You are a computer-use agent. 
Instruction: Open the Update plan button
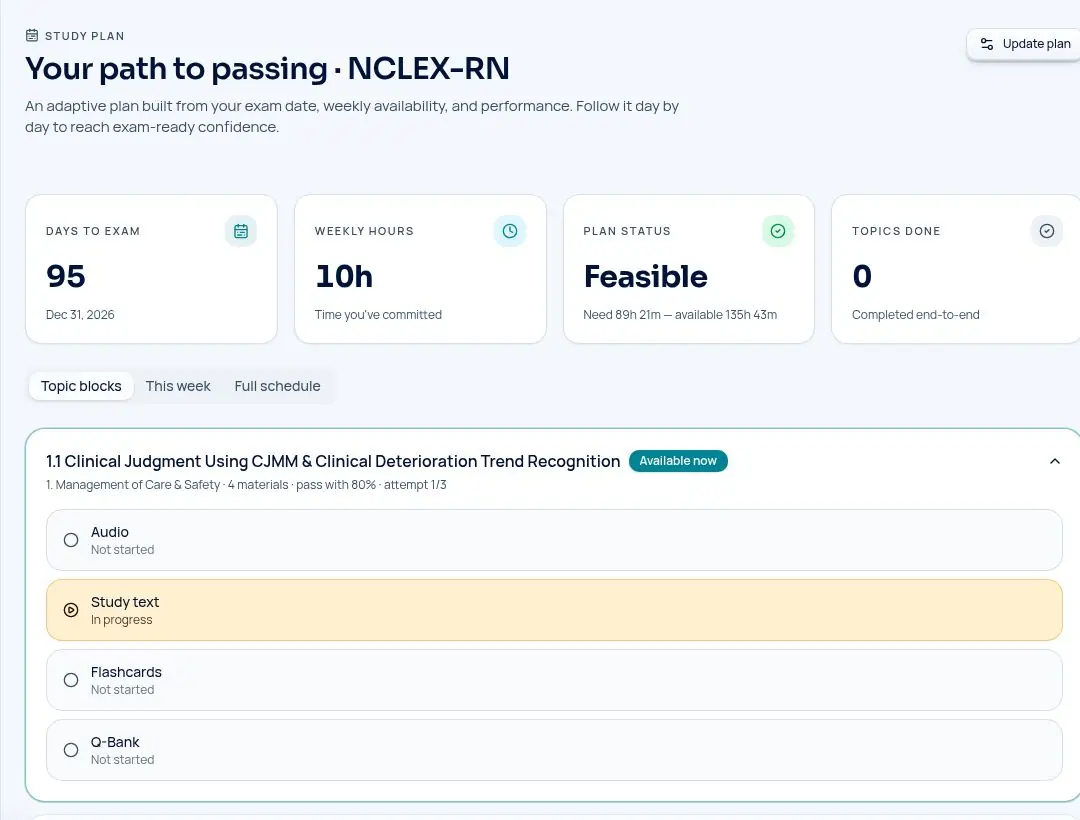click(1024, 44)
